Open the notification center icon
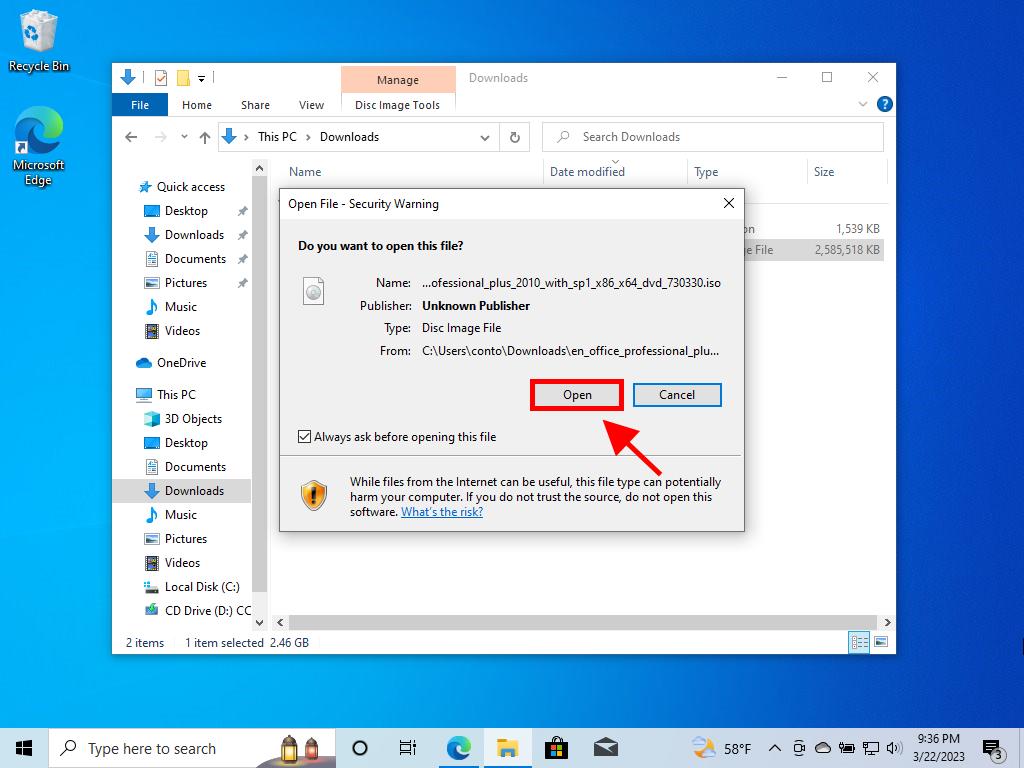Image resolution: width=1024 pixels, height=768 pixels. point(992,750)
